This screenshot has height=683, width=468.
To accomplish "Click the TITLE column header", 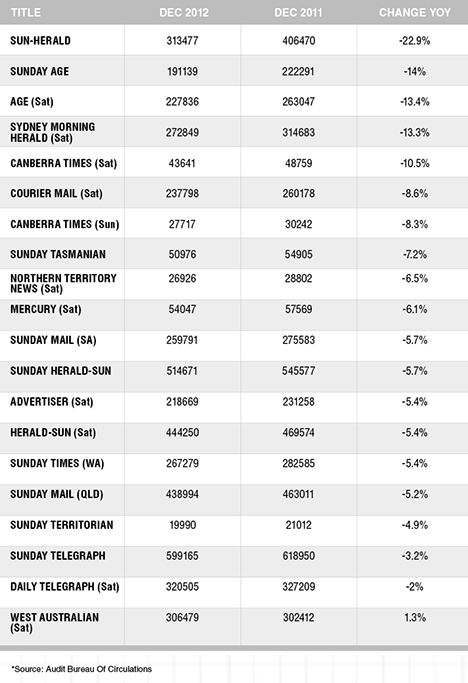I will point(26,12).
